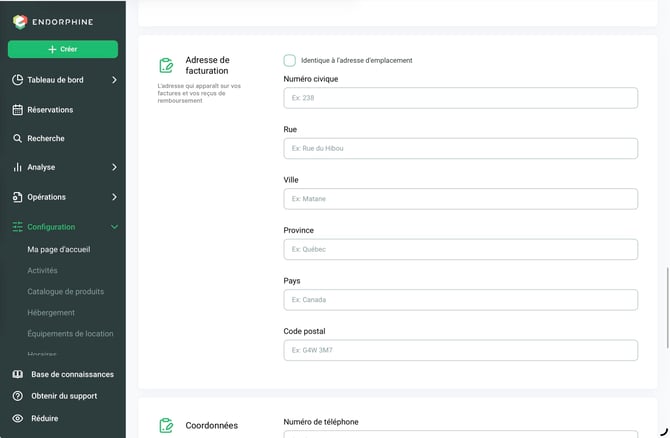
Task: Open Catalogue de produits submenu item
Action: (66, 291)
